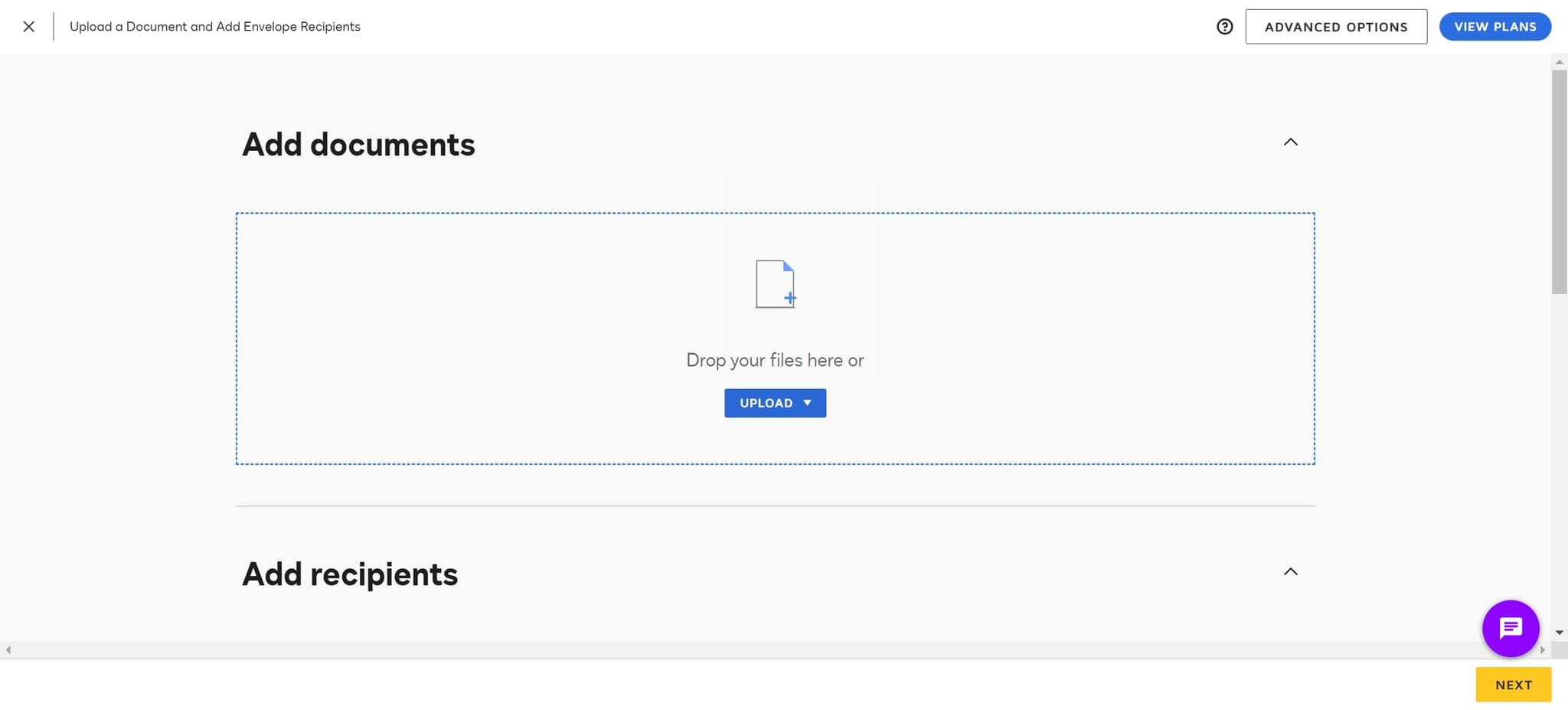Select the Add recipients heading
This screenshot has width=1568, height=710.
350,574
